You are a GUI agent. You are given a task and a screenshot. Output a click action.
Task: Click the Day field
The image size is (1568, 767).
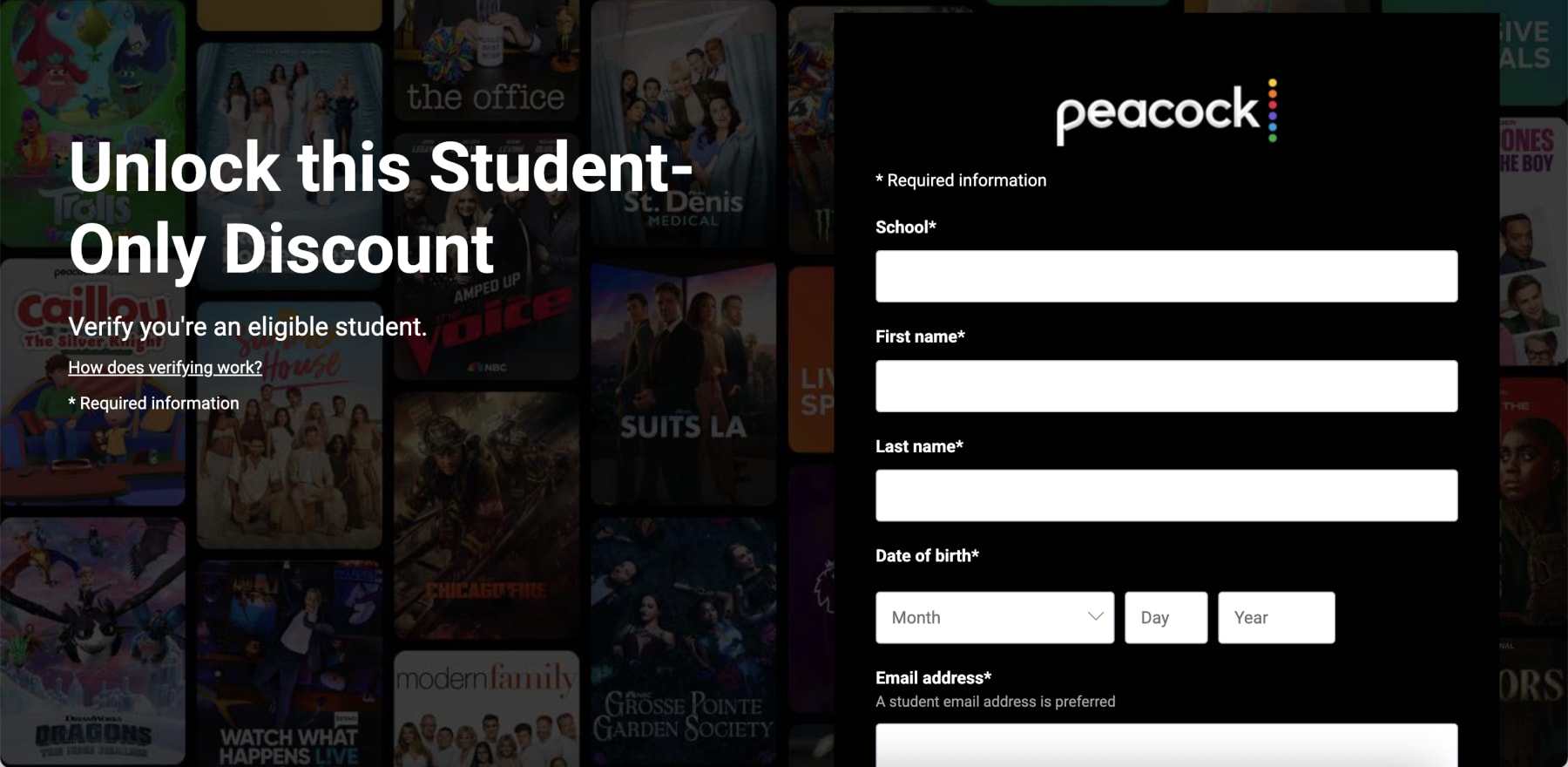click(1166, 618)
